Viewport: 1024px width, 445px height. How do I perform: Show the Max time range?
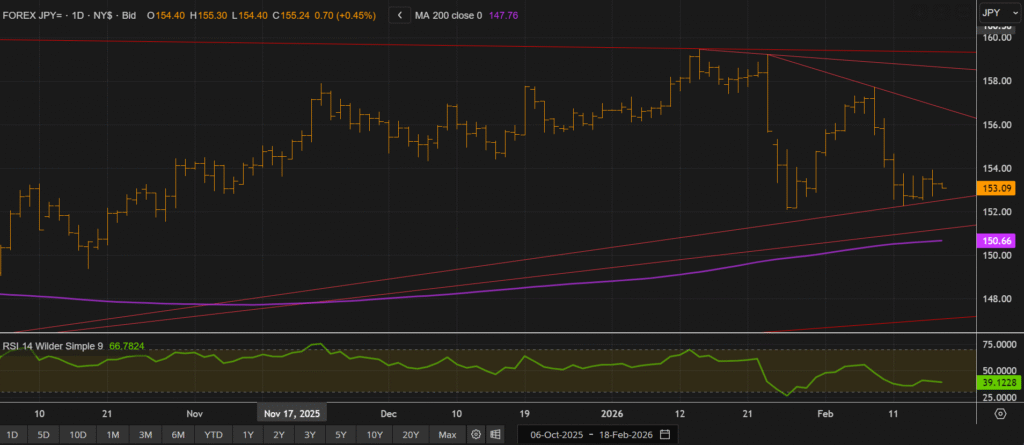point(447,435)
